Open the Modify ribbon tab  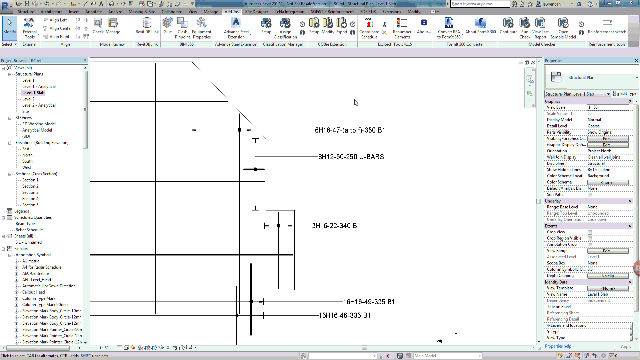point(414,12)
